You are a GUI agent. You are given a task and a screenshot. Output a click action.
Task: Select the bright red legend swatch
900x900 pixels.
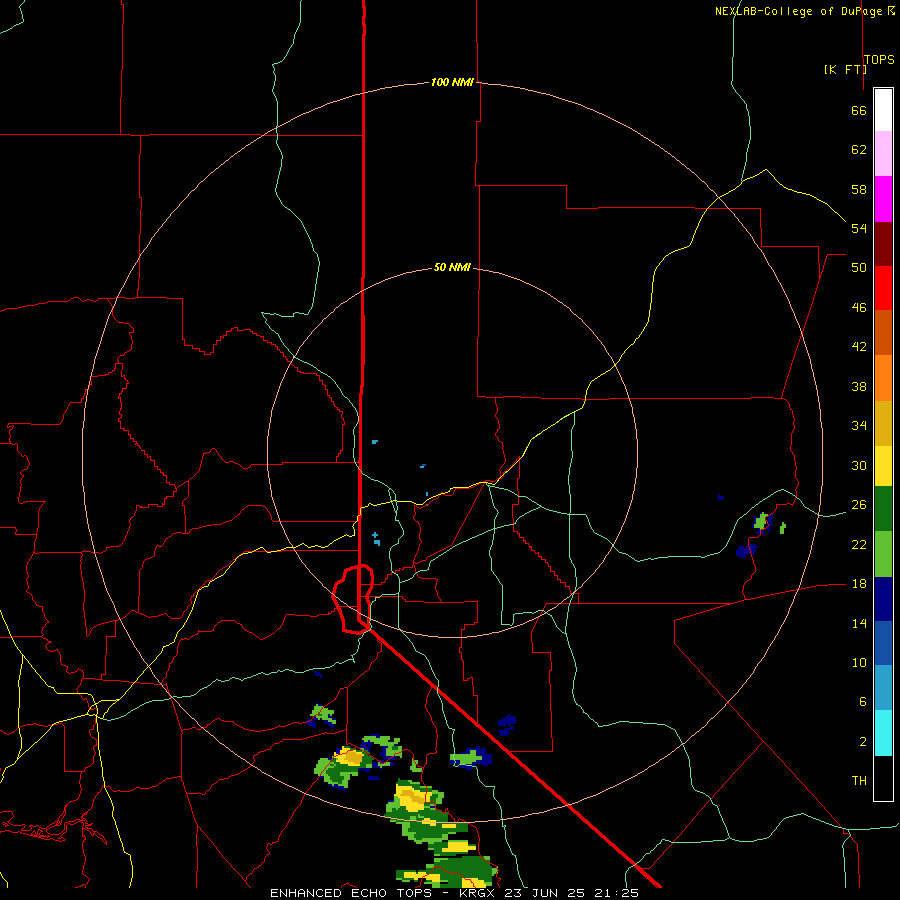click(883, 288)
